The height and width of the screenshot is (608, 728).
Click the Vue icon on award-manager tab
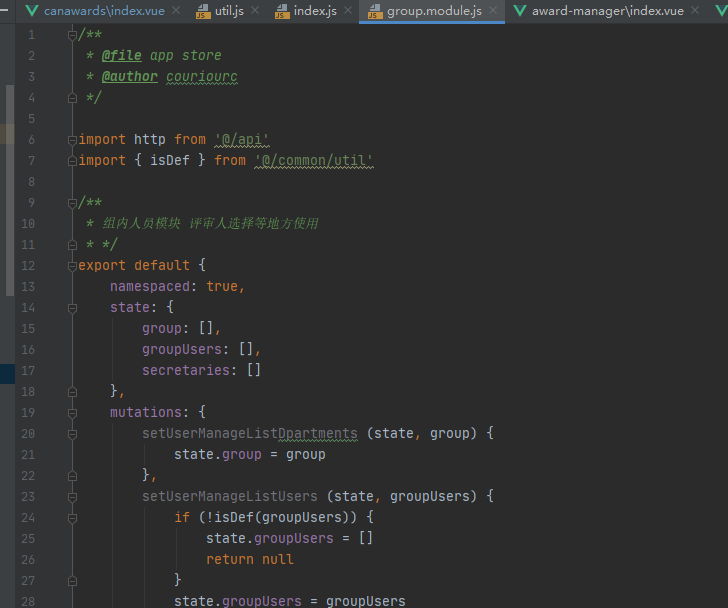click(520, 11)
